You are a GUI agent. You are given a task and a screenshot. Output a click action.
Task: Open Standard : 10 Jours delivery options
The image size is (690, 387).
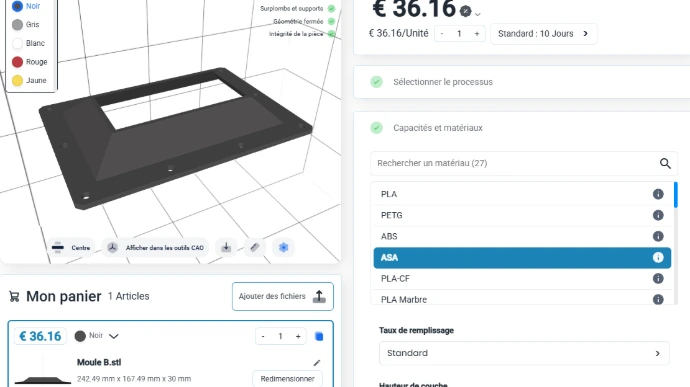pos(543,34)
